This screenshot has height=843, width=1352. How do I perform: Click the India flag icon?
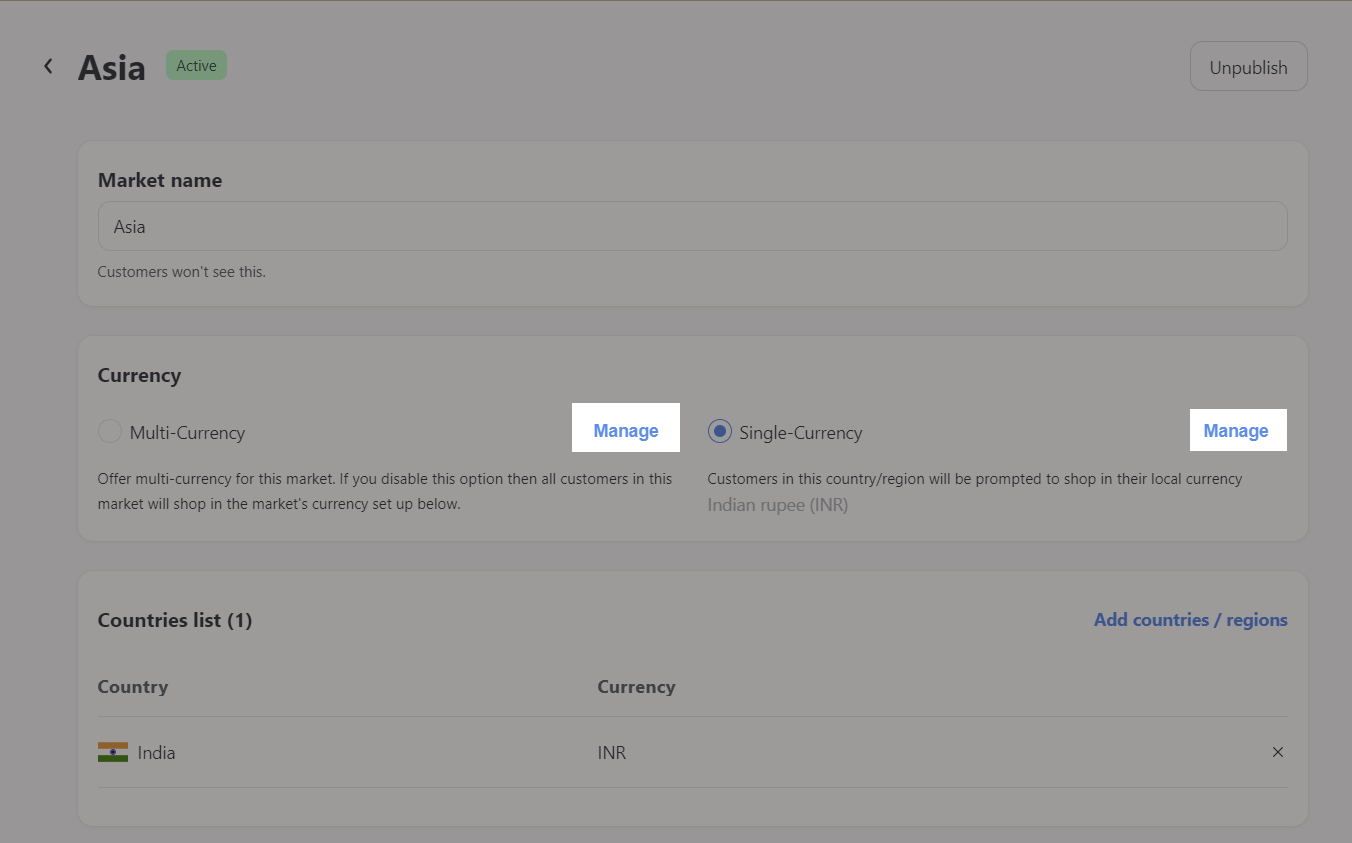point(113,752)
